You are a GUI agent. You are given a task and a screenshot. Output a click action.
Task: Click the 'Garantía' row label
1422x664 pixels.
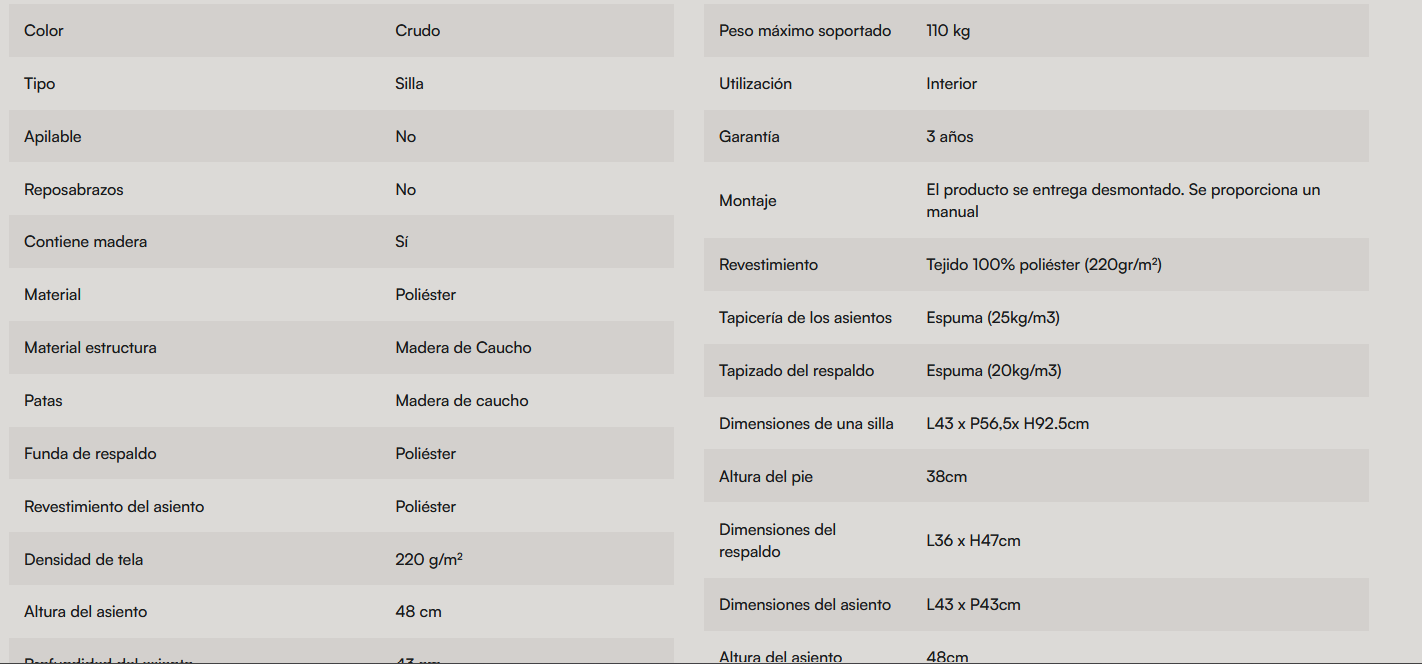pos(749,137)
